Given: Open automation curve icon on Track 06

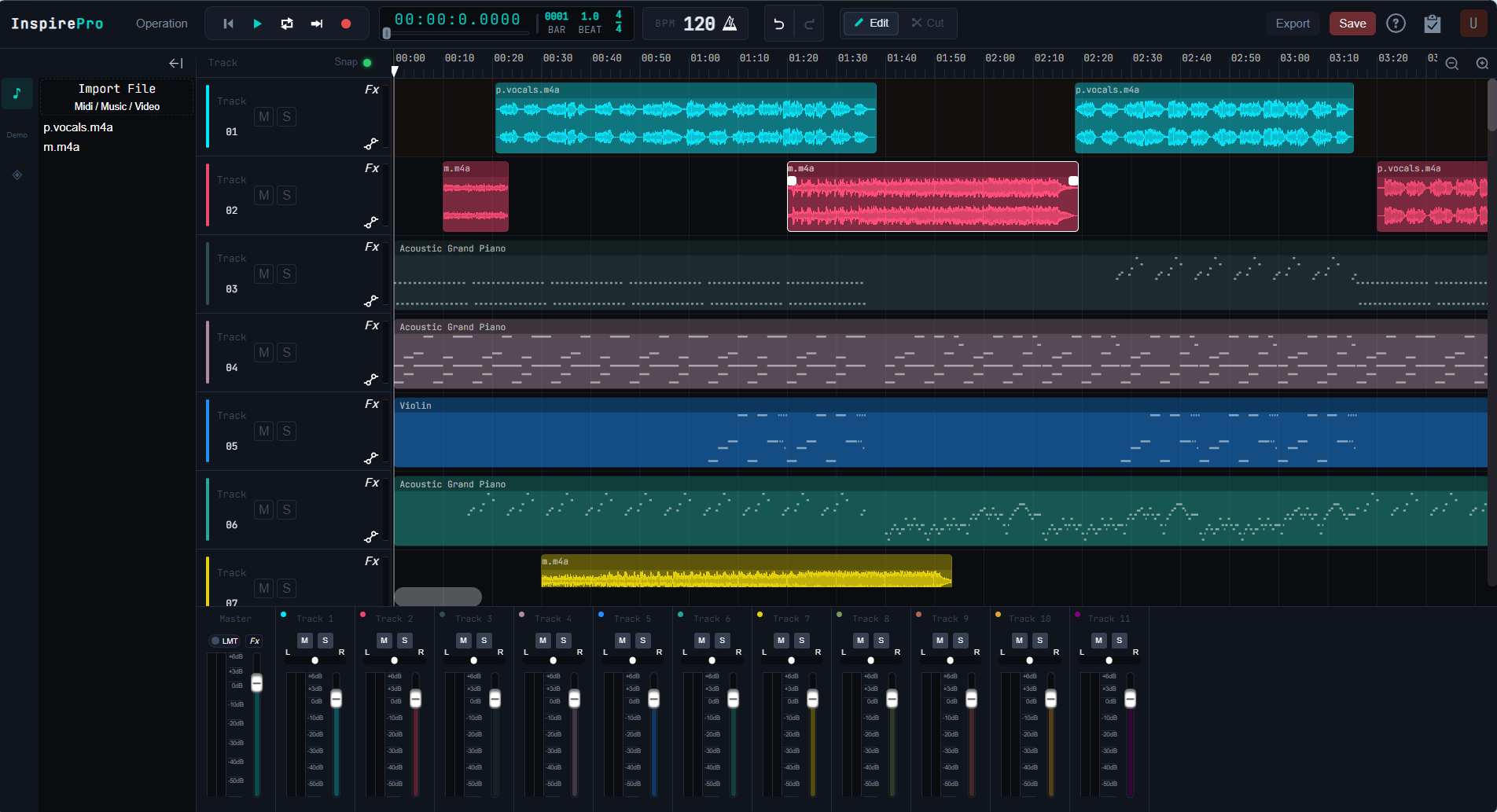Looking at the screenshot, I should point(371,537).
